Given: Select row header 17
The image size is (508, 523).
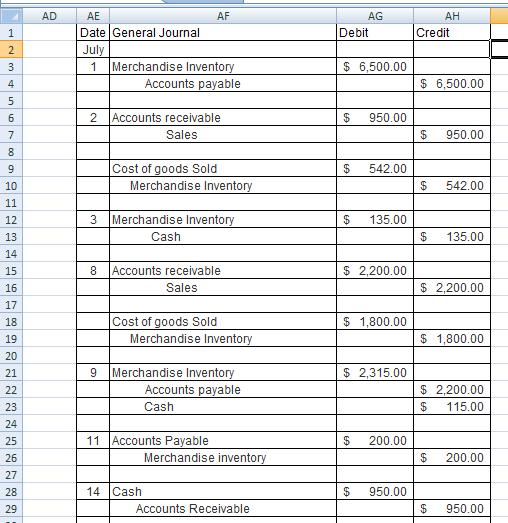Looking at the screenshot, I should coord(11,305).
